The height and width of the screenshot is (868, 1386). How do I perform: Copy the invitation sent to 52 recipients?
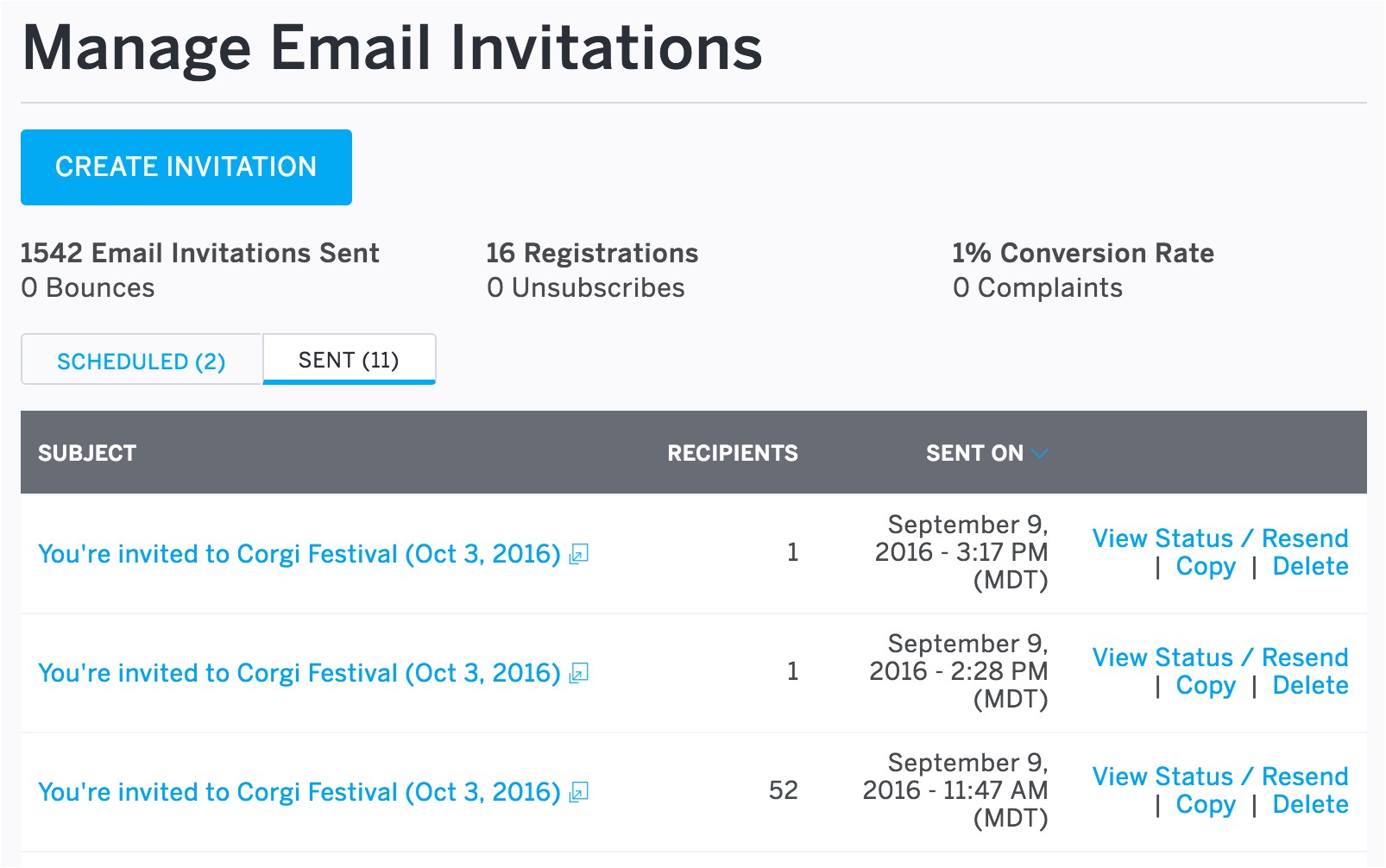click(x=1205, y=804)
